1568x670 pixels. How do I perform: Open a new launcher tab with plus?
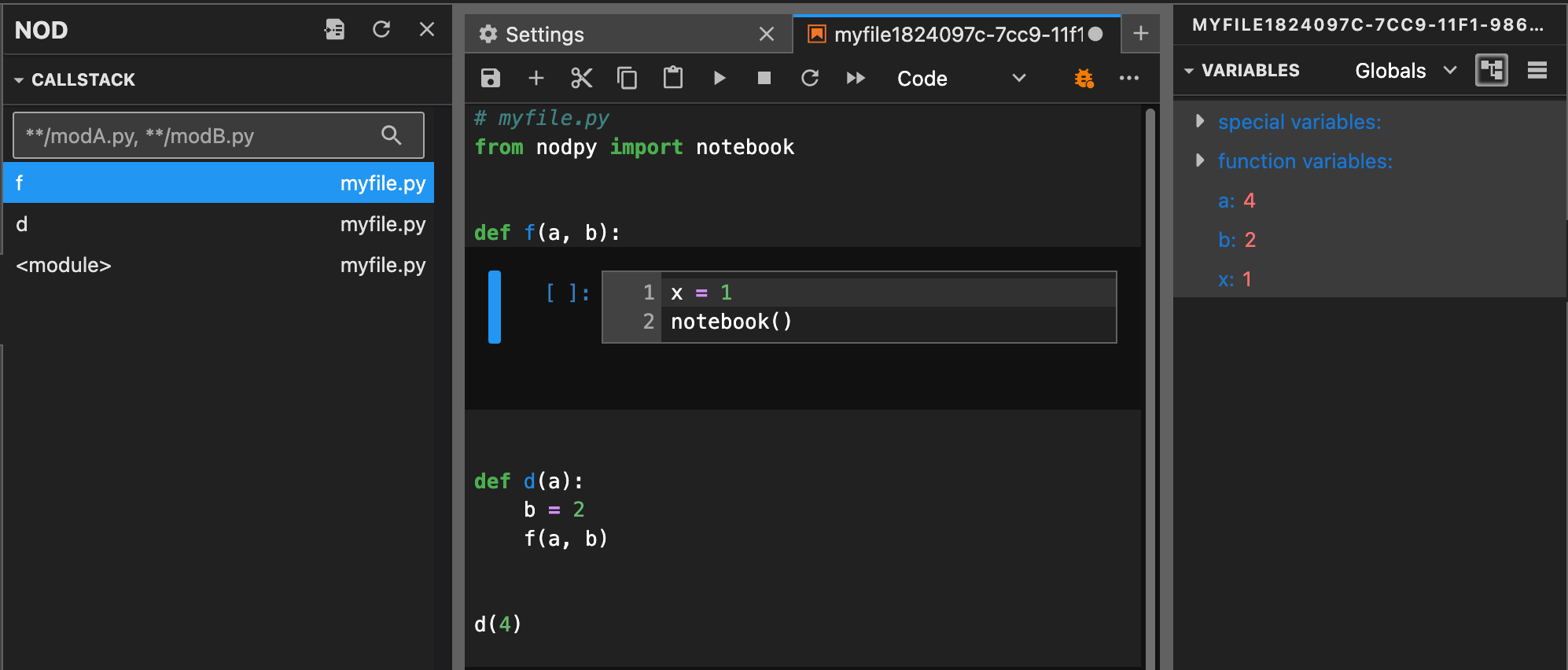pos(1141,34)
